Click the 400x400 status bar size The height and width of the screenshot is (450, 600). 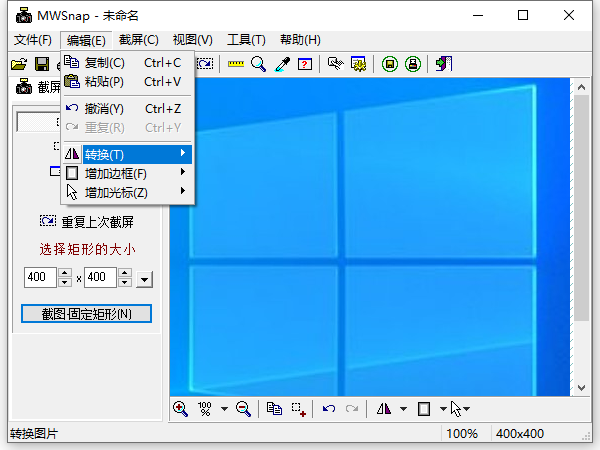click(x=520, y=434)
